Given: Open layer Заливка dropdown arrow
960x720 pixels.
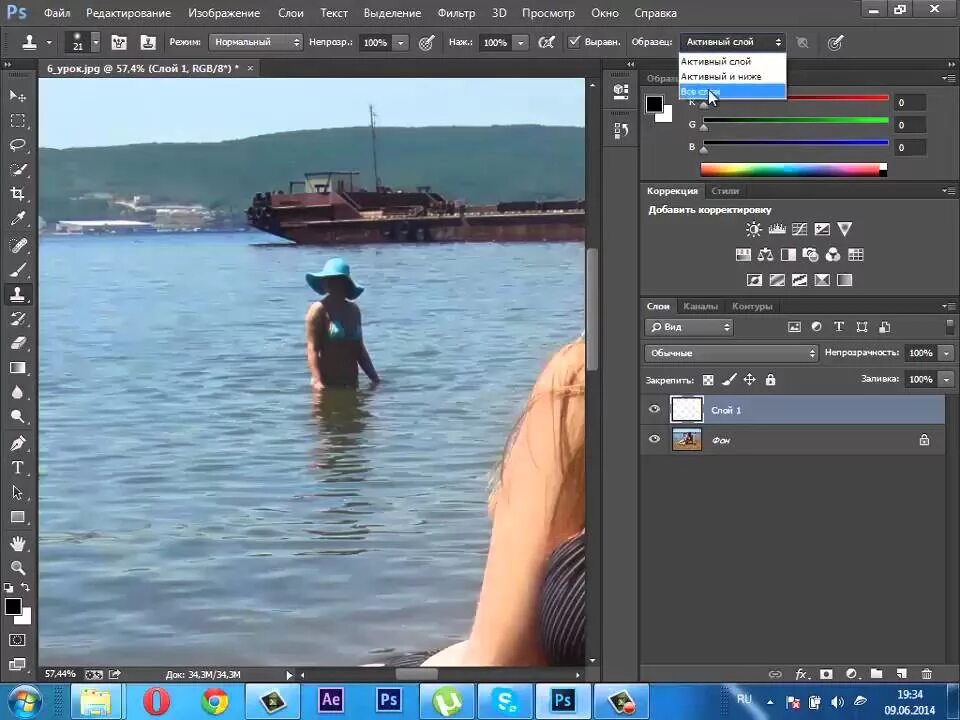Looking at the screenshot, I should click(947, 380).
